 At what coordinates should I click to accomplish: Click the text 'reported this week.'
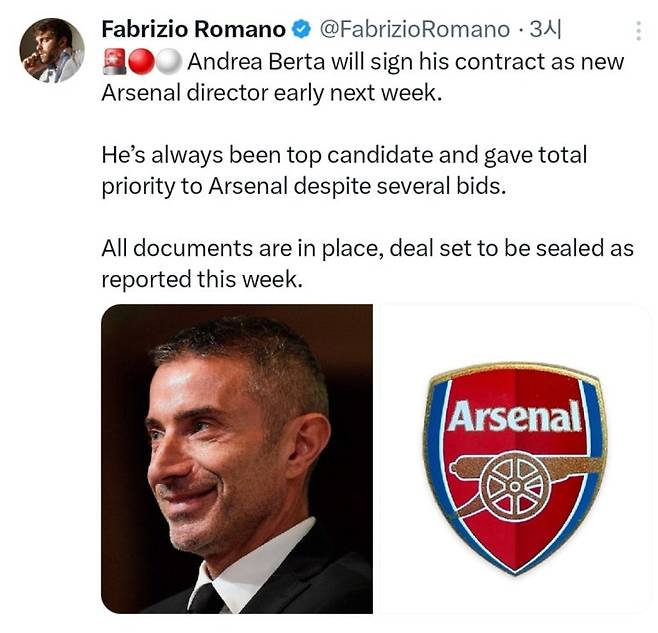click(201, 280)
